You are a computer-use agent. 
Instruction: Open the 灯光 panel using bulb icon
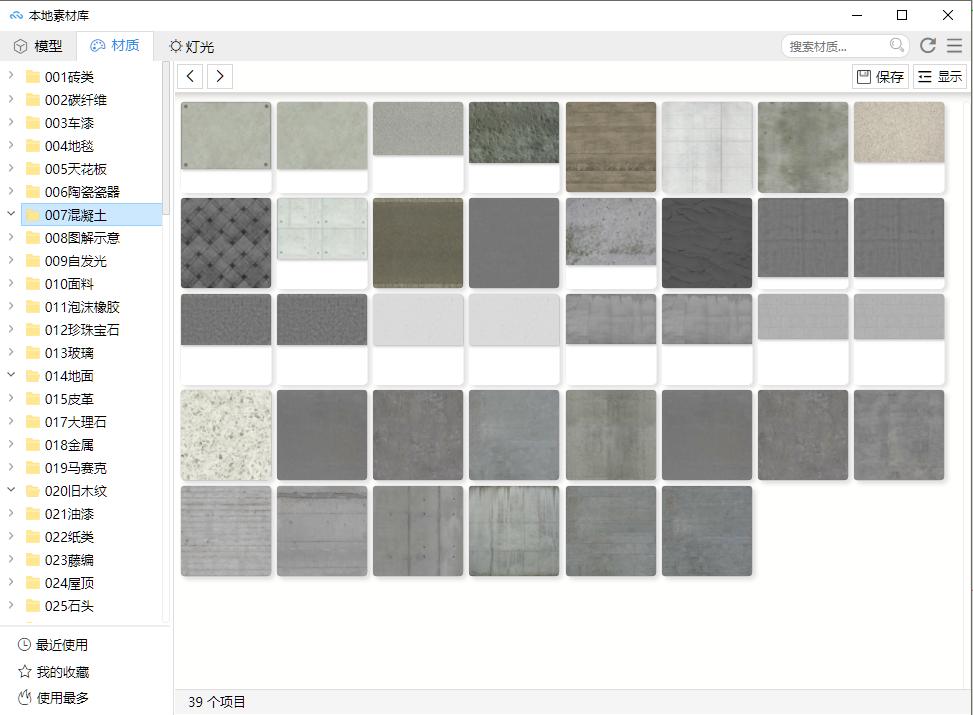176,45
